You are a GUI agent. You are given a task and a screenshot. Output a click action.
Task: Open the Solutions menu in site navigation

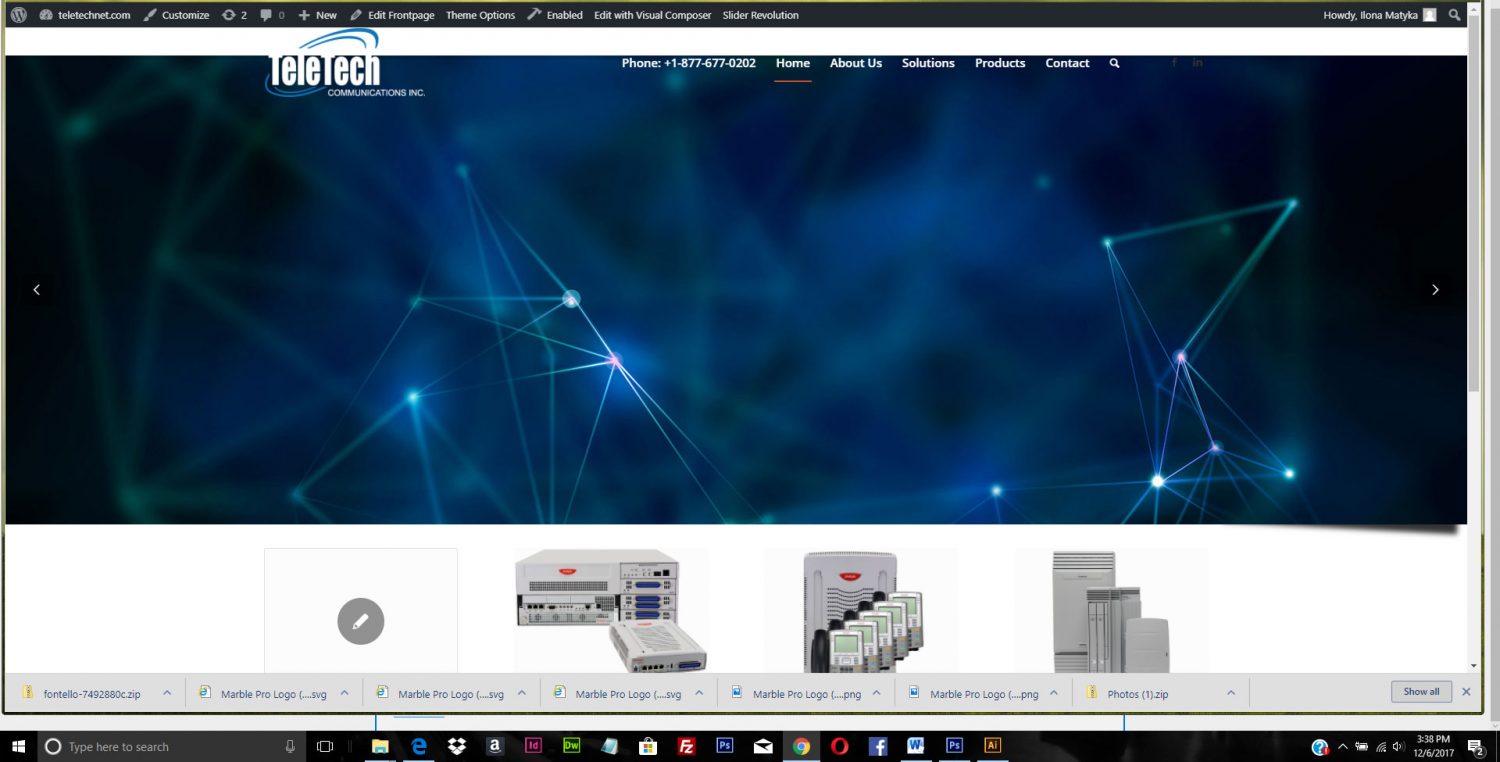point(928,63)
